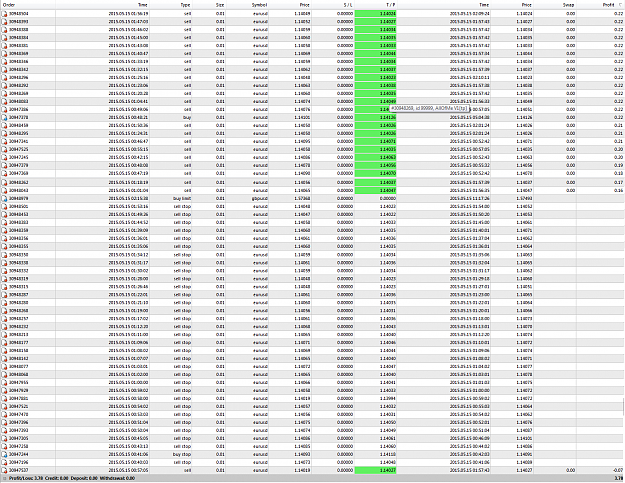Click the close Time header right of T / P
The image size is (625, 483).
click(484, 5)
